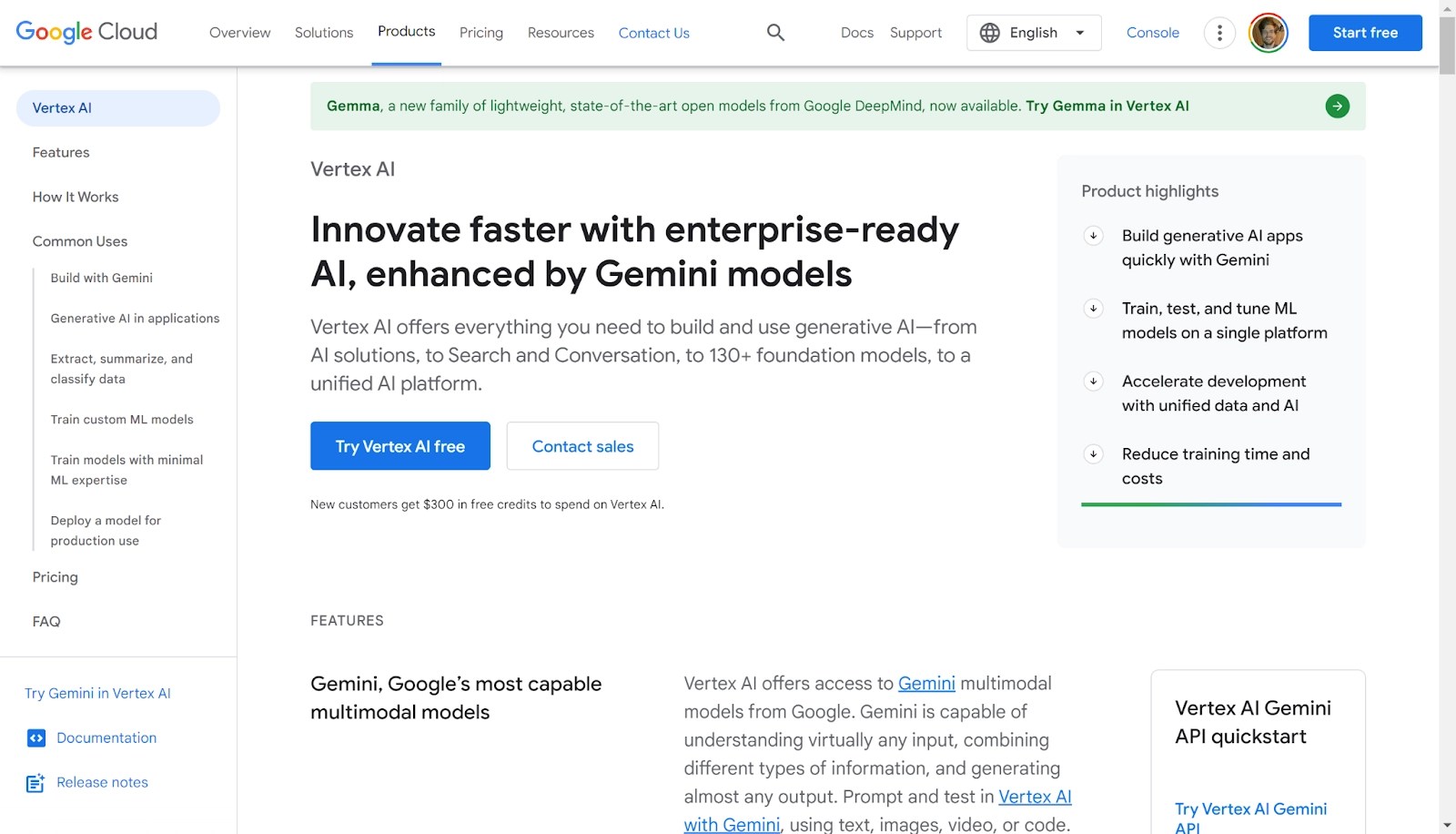
Task: Expand 'Train, test, and tune ML' arrow
Action: point(1094,309)
